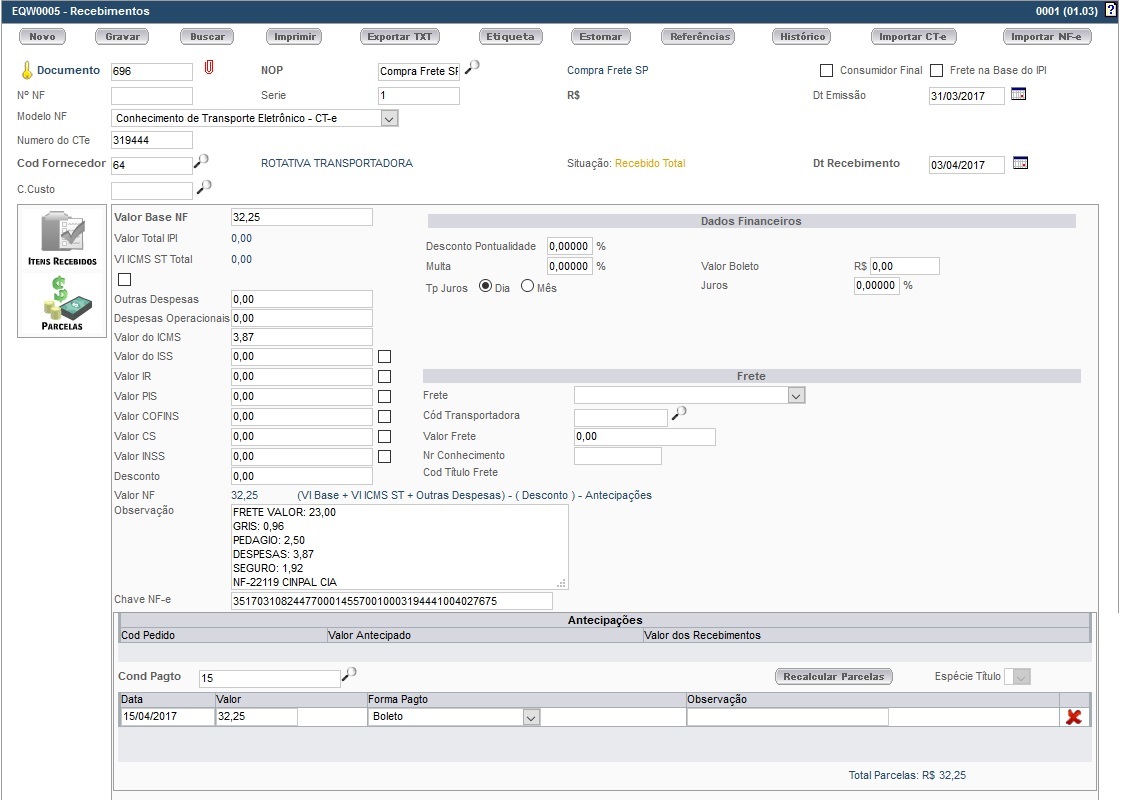Click the Cod Fornecedor search magnifier
This screenshot has height=800, width=1123.
coord(201,161)
